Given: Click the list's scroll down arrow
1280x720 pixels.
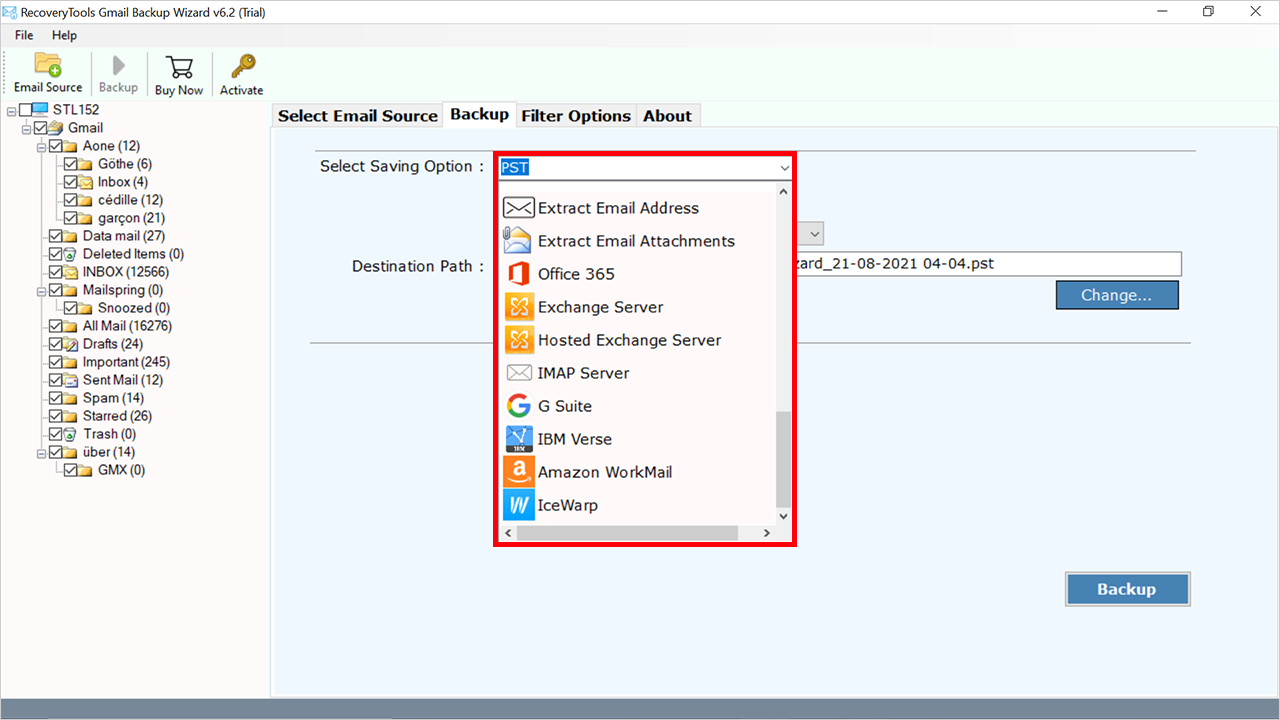Looking at the screenshot, I should (783, 516).
